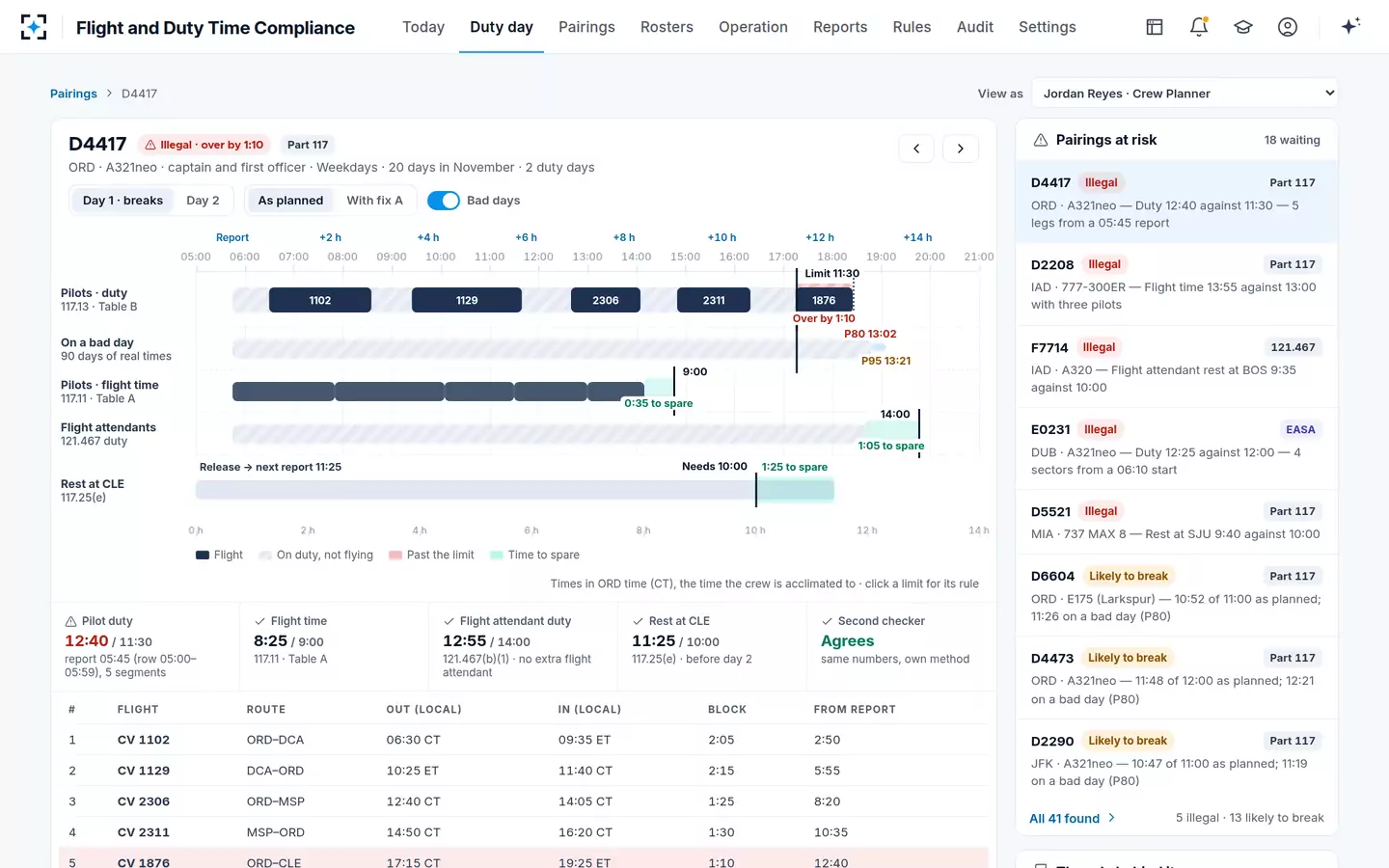Image resolution: width=1389 pixels, height=868 pixels.
Task: Open the D6604 Likely to break card
Action: coord(1177,596)
